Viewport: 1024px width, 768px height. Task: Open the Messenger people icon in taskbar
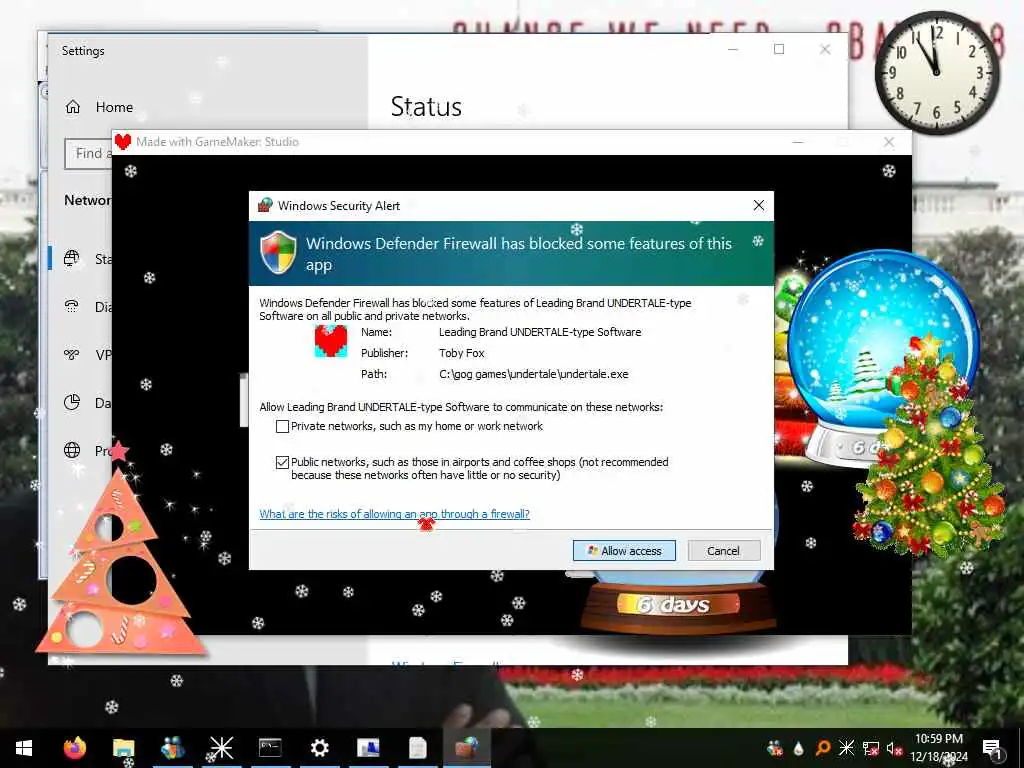click(x=172, y=748)
